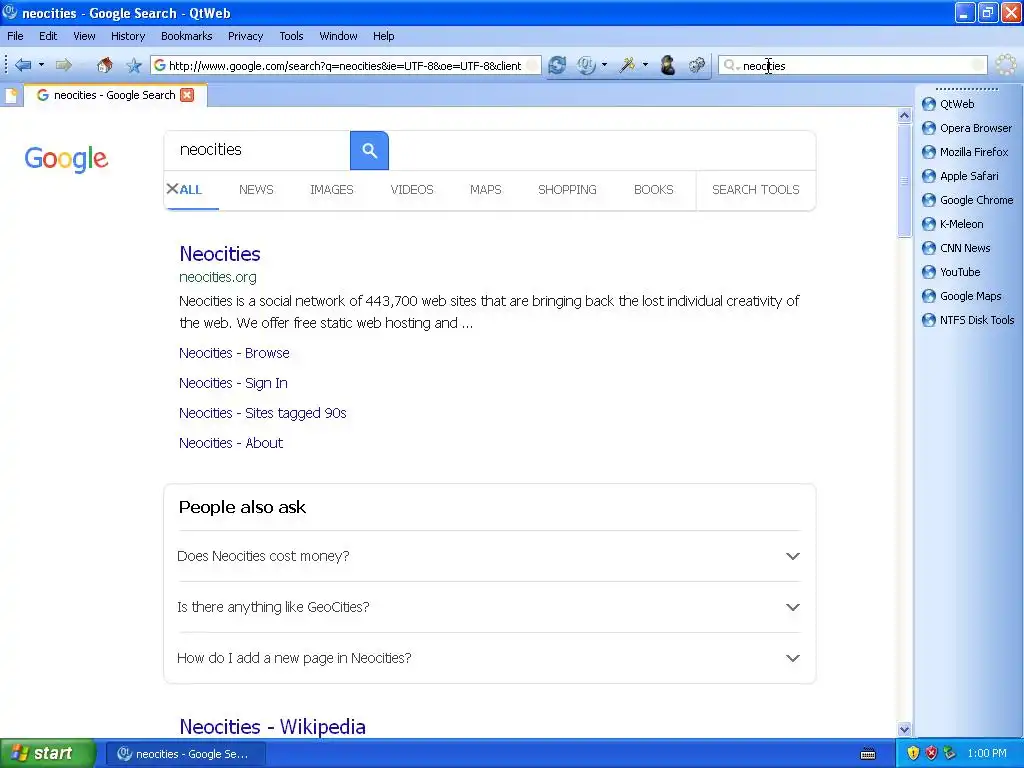Open the View menu
The height and width of the screenshot is (768, 1024).
[x=84, y=36]
